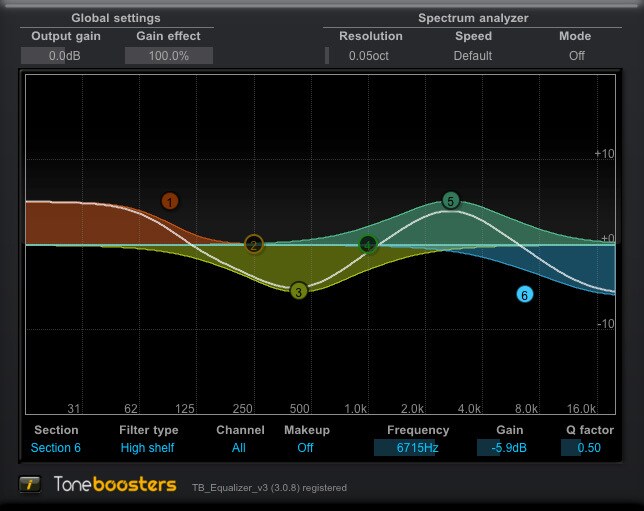Change the Resolution 0.05oct value
Image resolution: width=644 pixels, height=511 pixels.
tap(368, 55)
